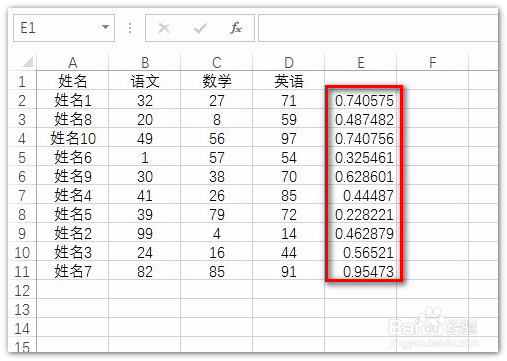Select cell containing 姓名9
The image size is (507, 361).
[x=72, y=176]
